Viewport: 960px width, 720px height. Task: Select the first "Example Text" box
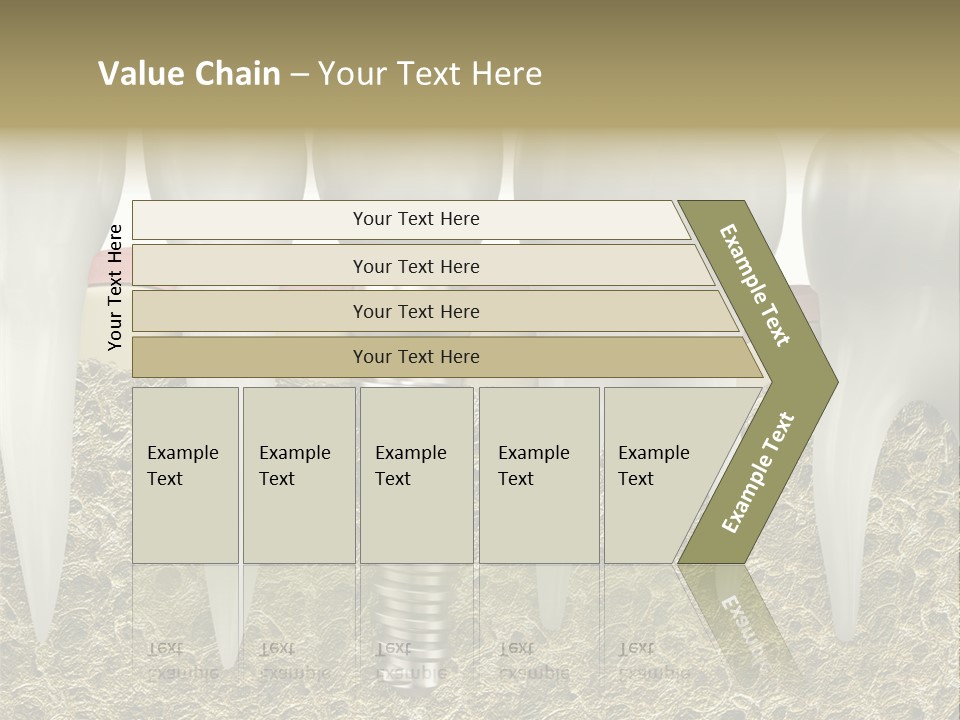point(185,475)
